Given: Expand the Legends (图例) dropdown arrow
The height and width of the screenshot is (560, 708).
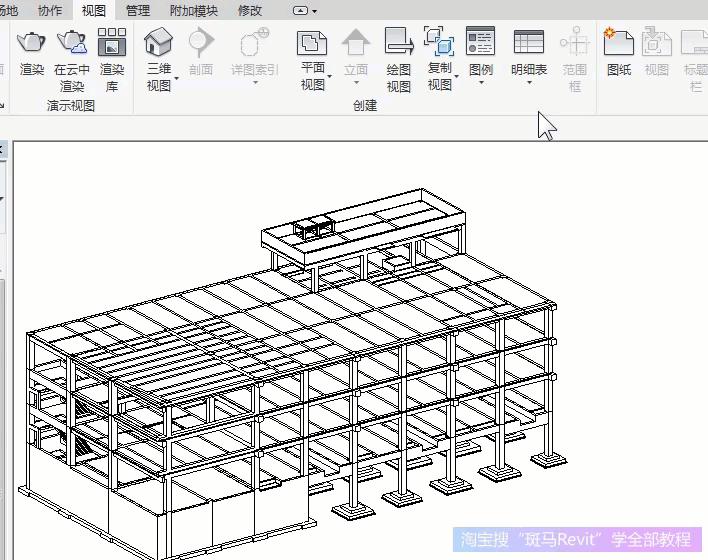Looking at the screenshot, I should click(x=481, y=84).
